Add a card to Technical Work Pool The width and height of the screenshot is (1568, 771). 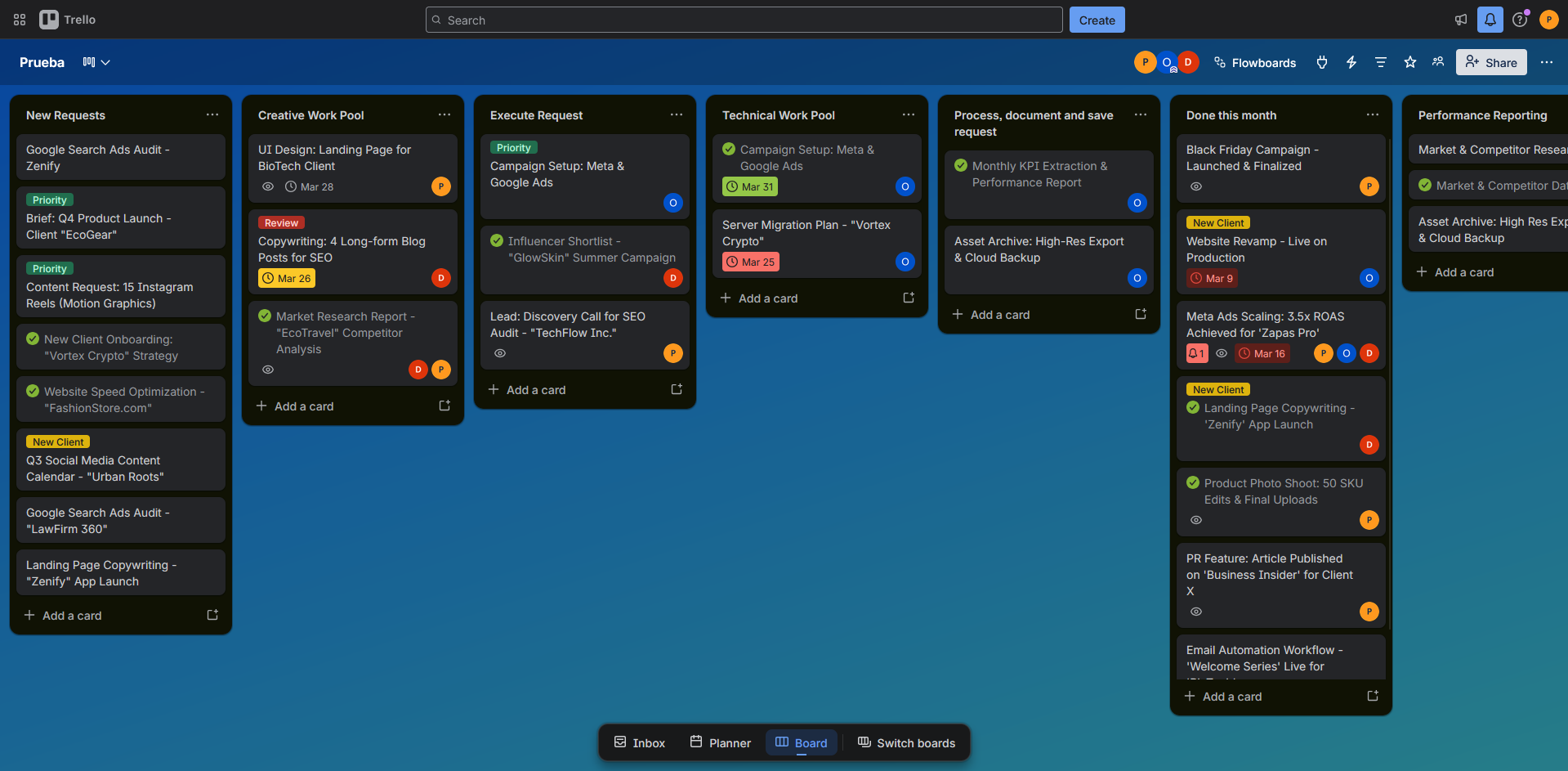point(804,298)
